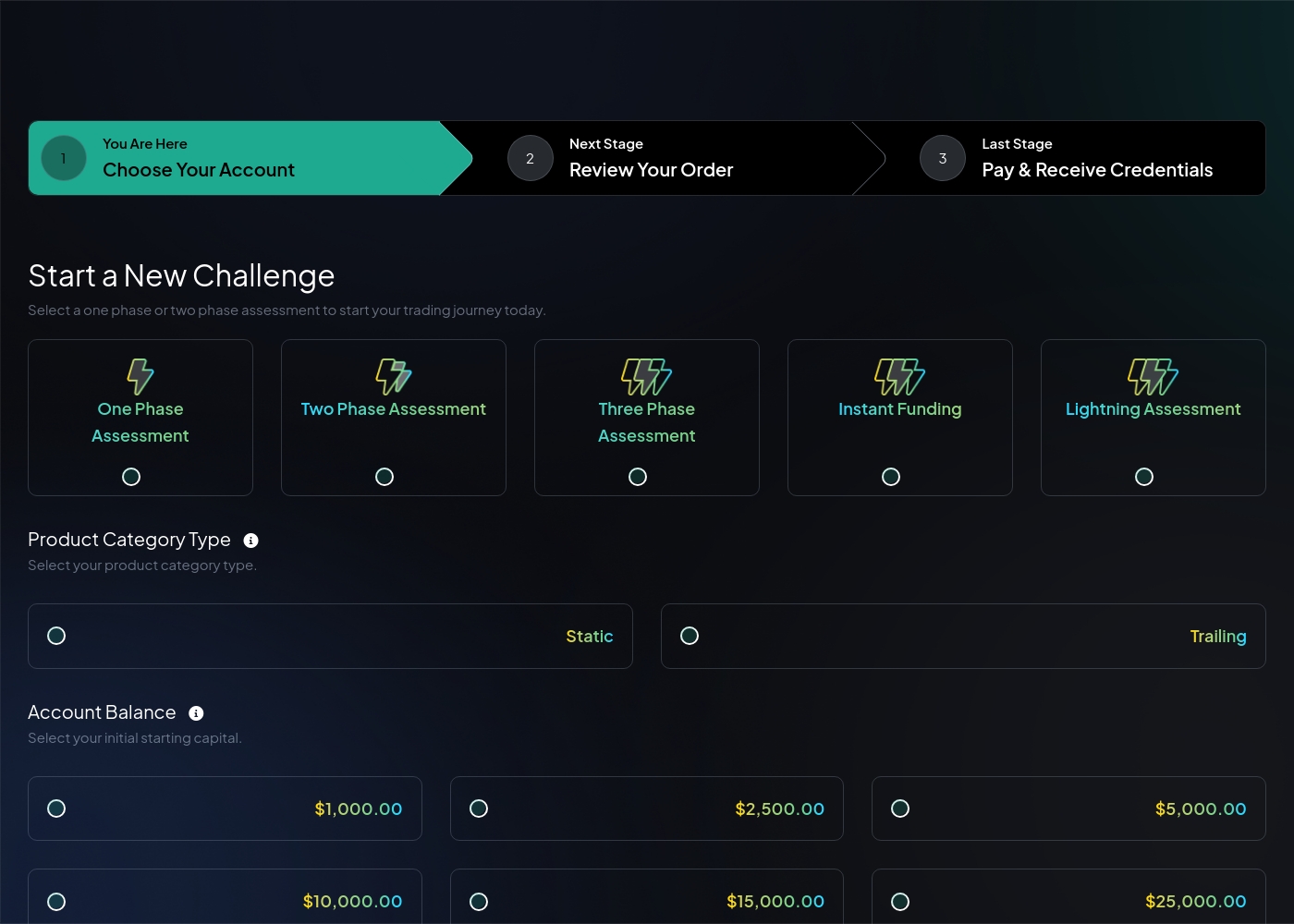Image resolution: width=1294 pixels, height=924 pixels.
Task: Choose the Trailing category radio button
Action: pos(690,636)
